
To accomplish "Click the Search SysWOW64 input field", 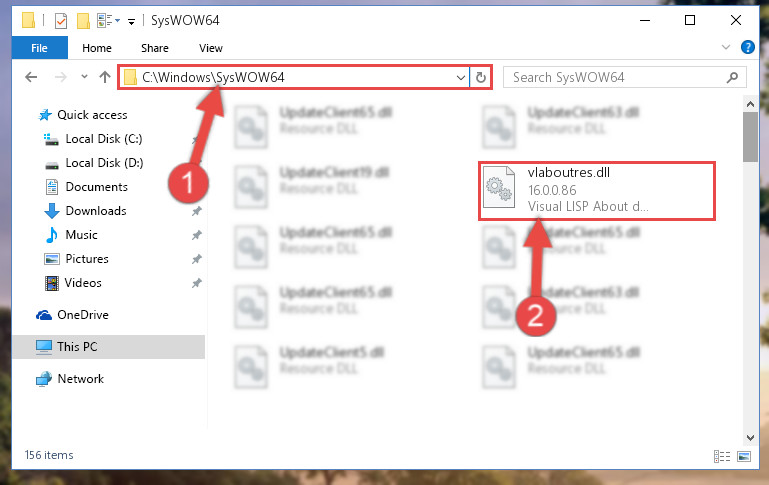I will coord(615,77).
